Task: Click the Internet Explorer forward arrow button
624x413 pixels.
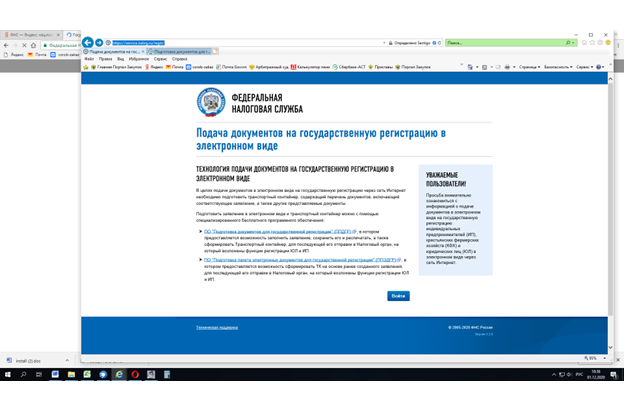Action: tap(99, 43)
